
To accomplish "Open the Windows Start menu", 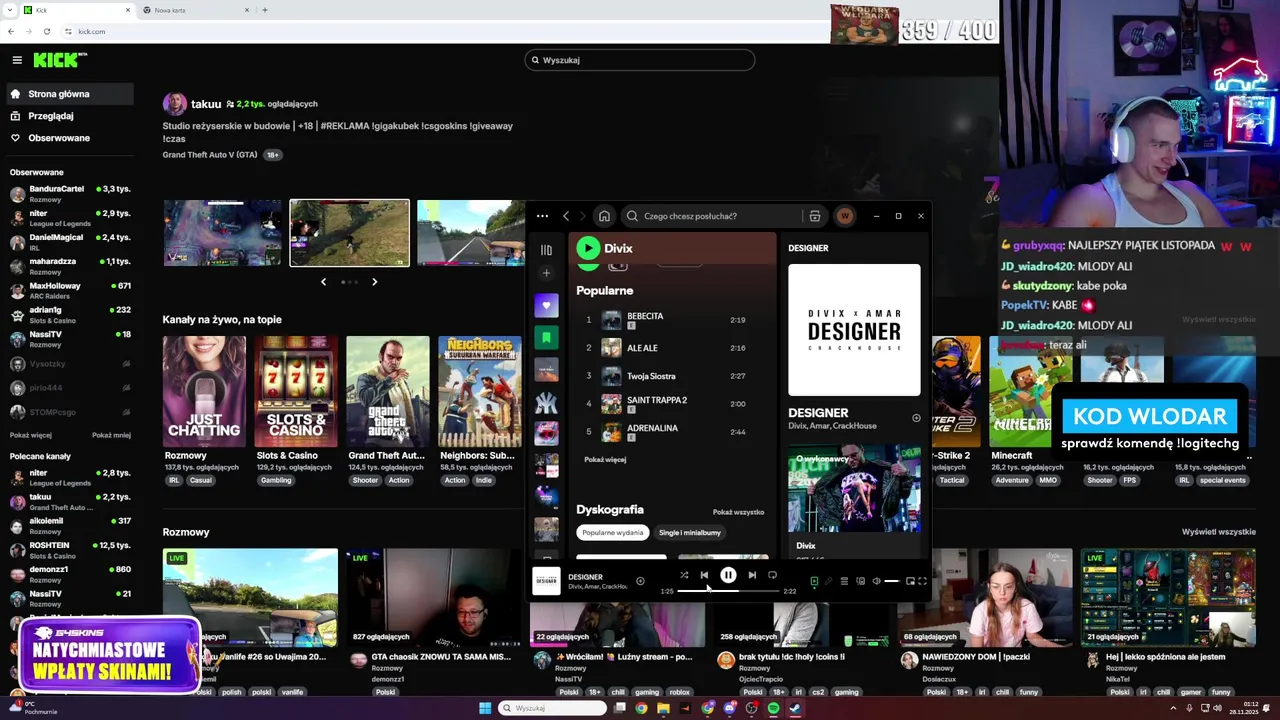I will [x=485, y=708].
